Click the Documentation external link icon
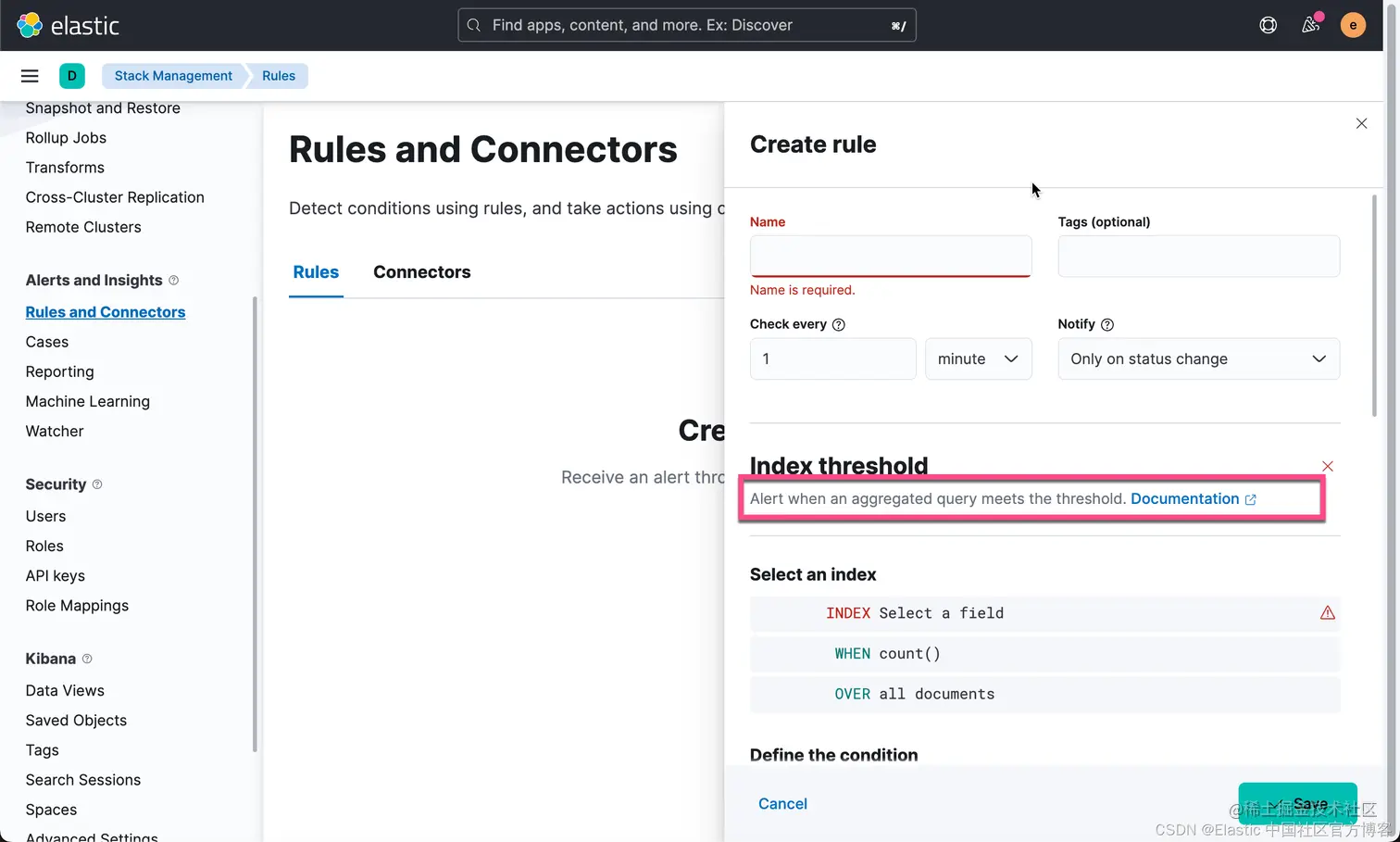Screen dimensions: 1400x842 [x=1251, y=499]
